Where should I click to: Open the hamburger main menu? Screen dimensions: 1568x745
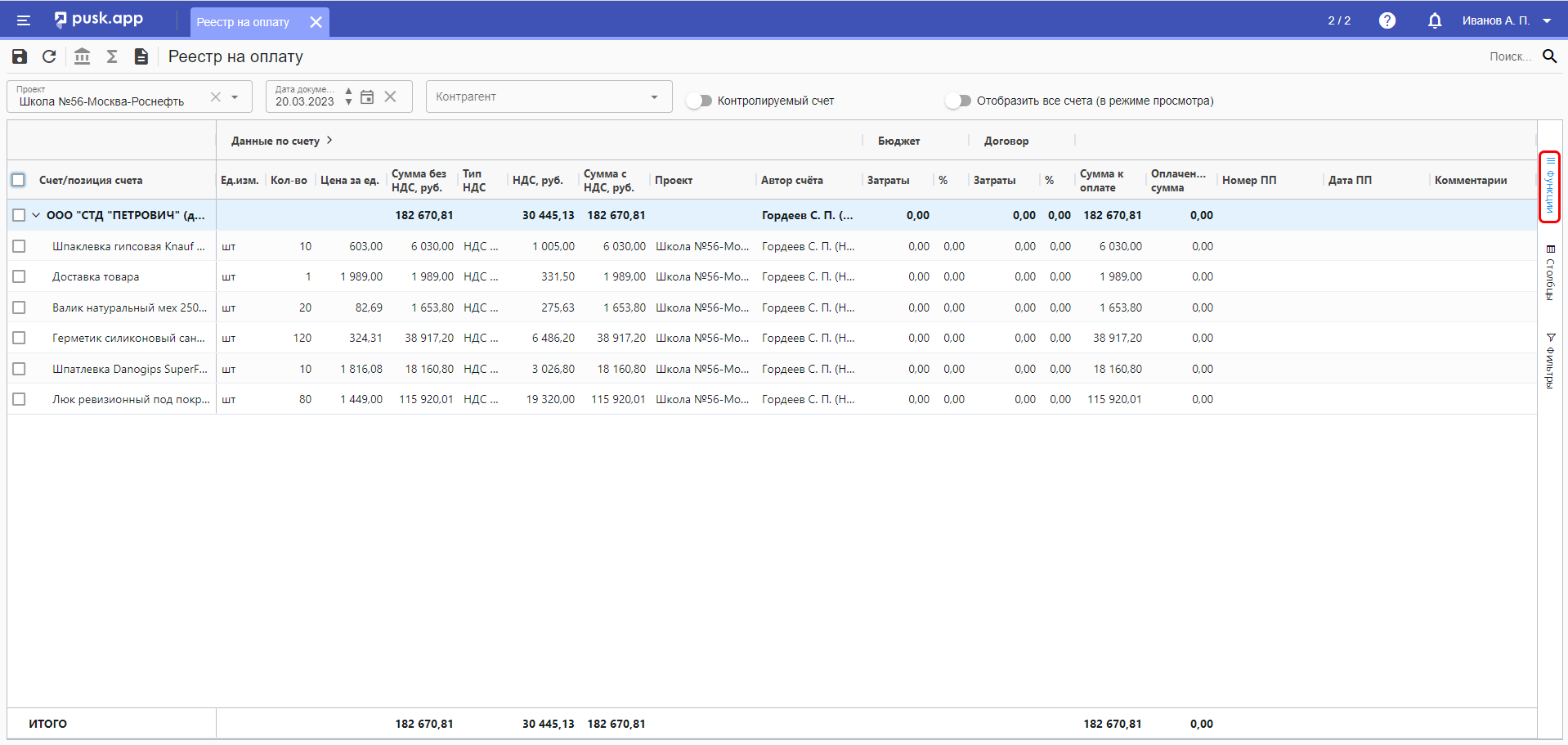click(x=23, y=20)
